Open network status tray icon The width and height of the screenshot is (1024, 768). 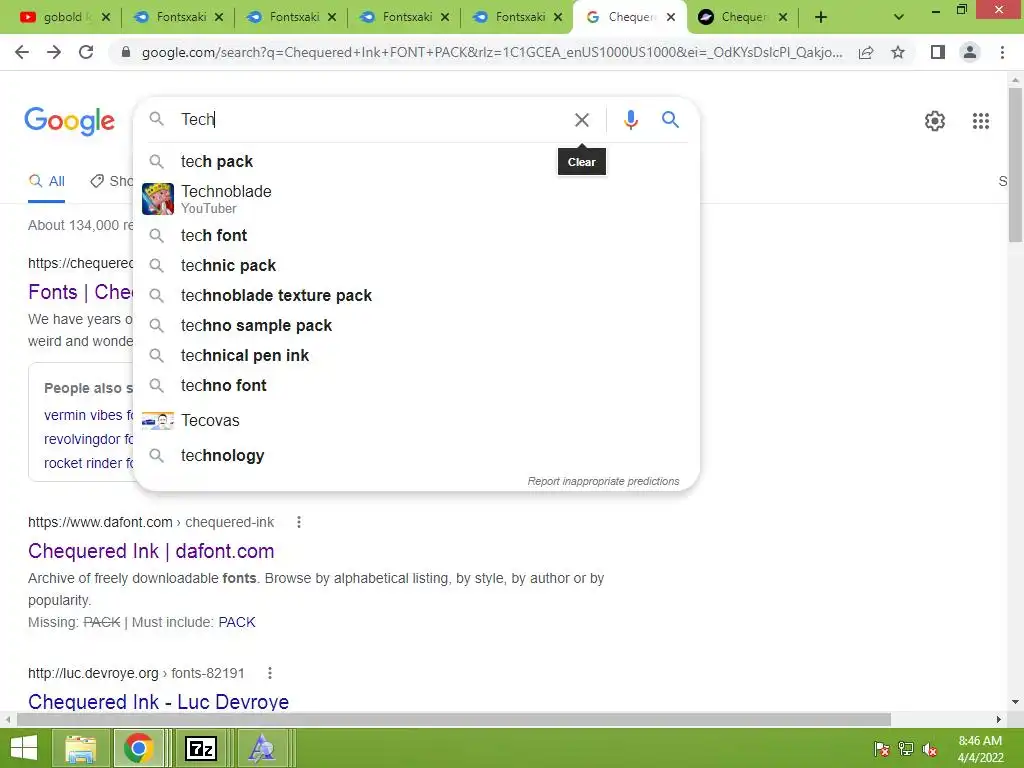pos(905,749)
